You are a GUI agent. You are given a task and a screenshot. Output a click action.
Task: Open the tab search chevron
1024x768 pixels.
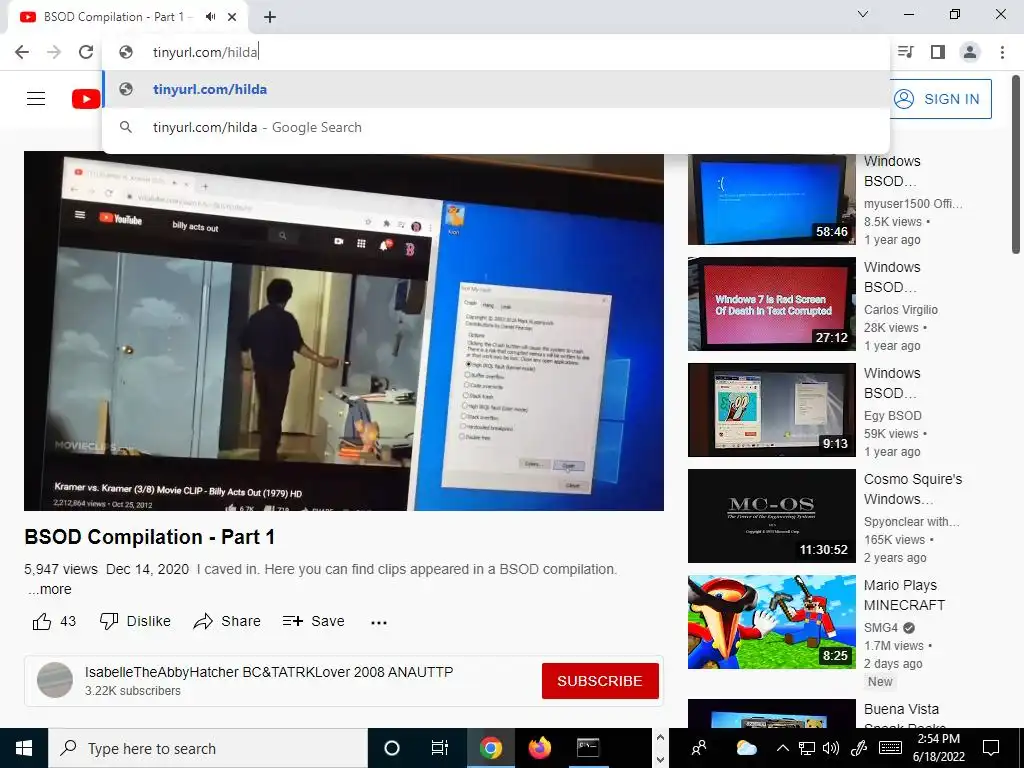[863, 14]
